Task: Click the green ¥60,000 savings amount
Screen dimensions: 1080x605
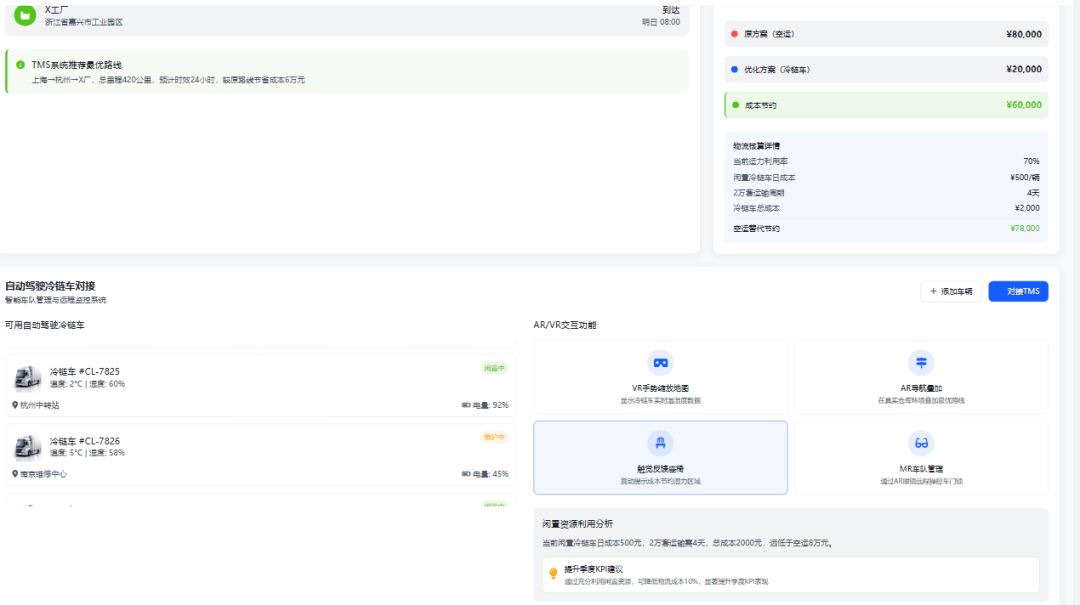Action: point(1024,105)
